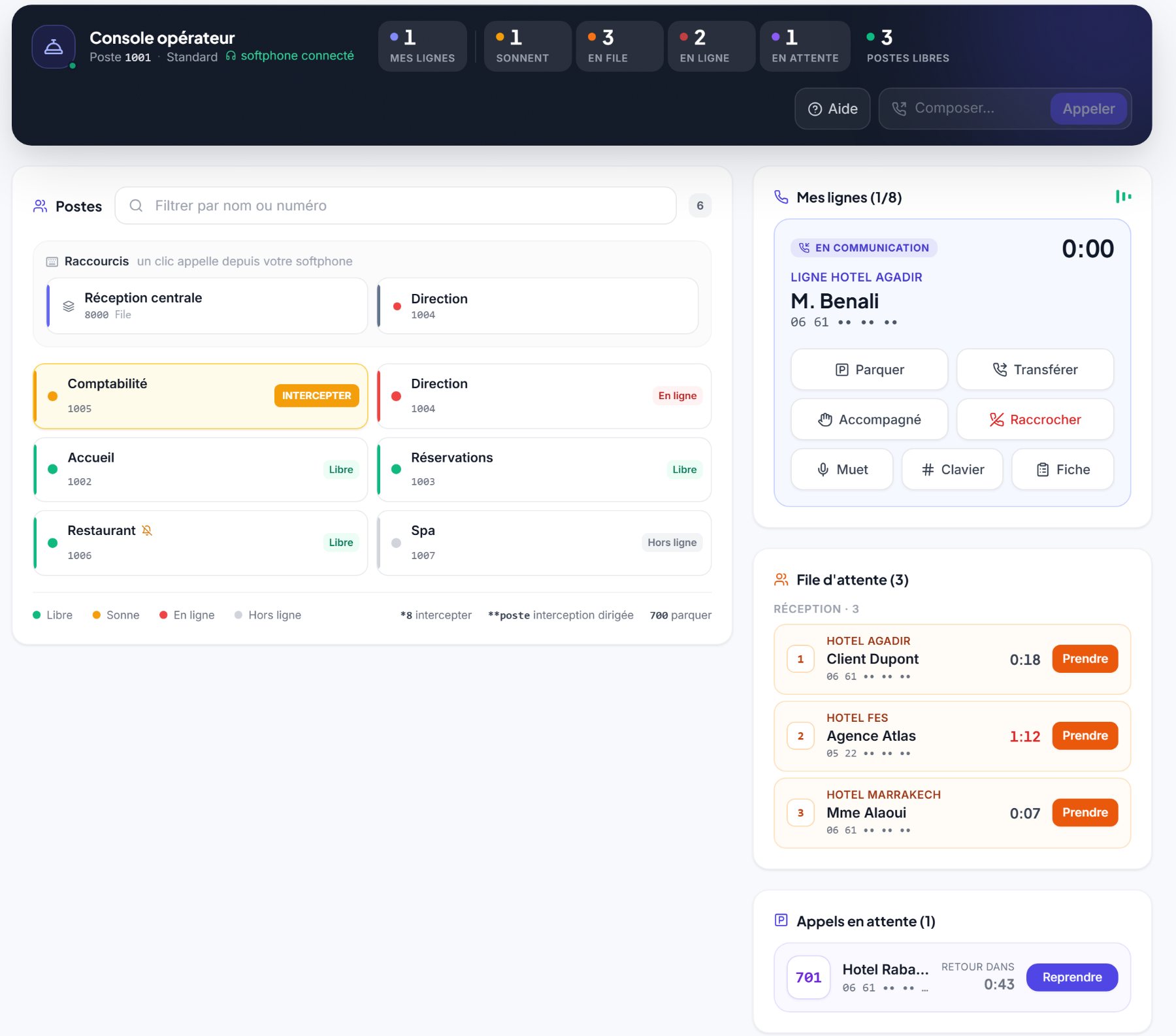Viewport: 1176px width, 1036px height.
Task: Click the call timer 0:00
Action: click(1088, 249)
